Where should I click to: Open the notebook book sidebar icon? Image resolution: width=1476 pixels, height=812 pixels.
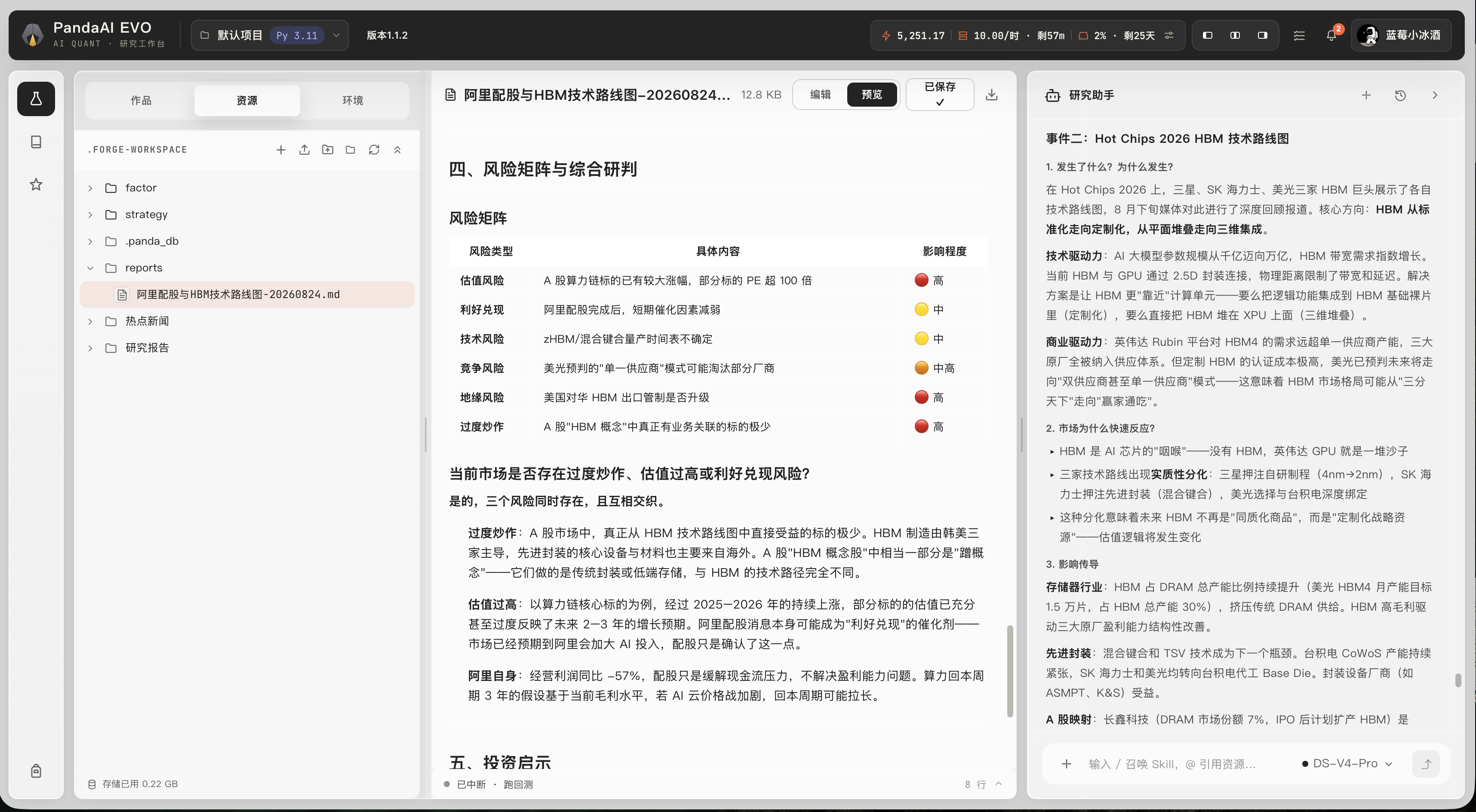[x=36, y=141]
